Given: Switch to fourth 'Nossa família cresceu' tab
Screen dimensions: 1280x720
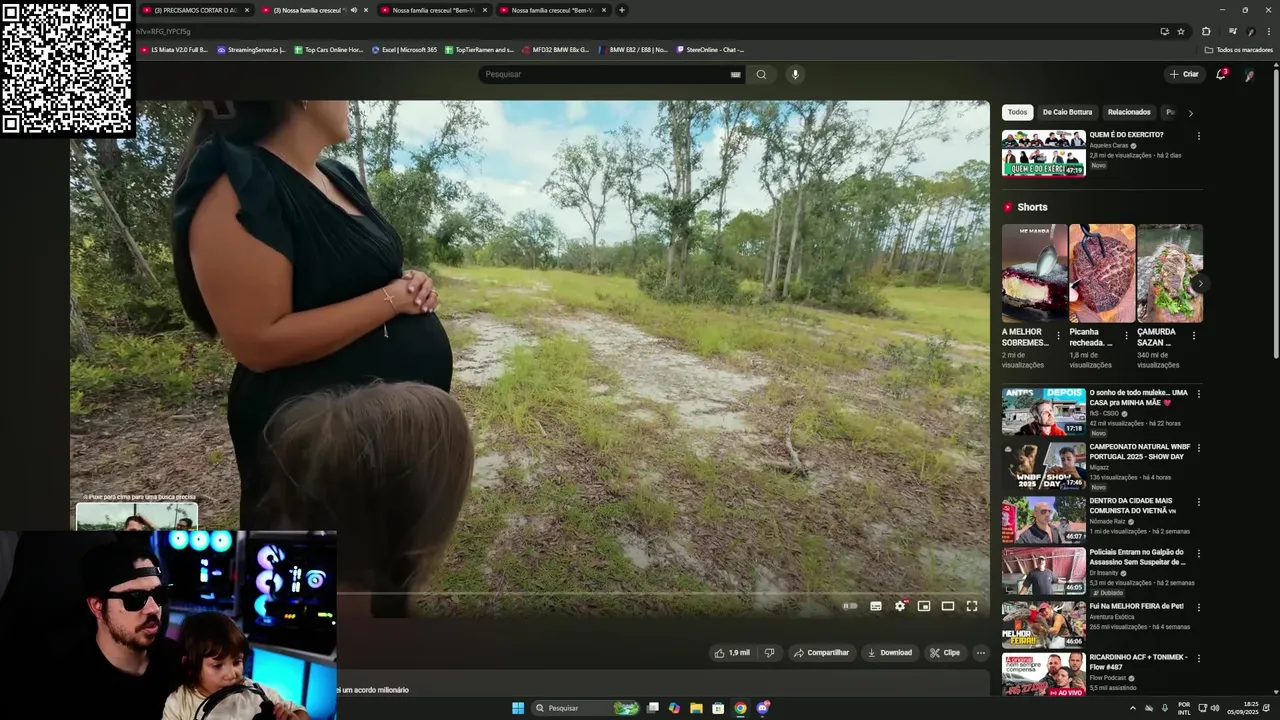Looking at the screenshot, I should 553,10.
